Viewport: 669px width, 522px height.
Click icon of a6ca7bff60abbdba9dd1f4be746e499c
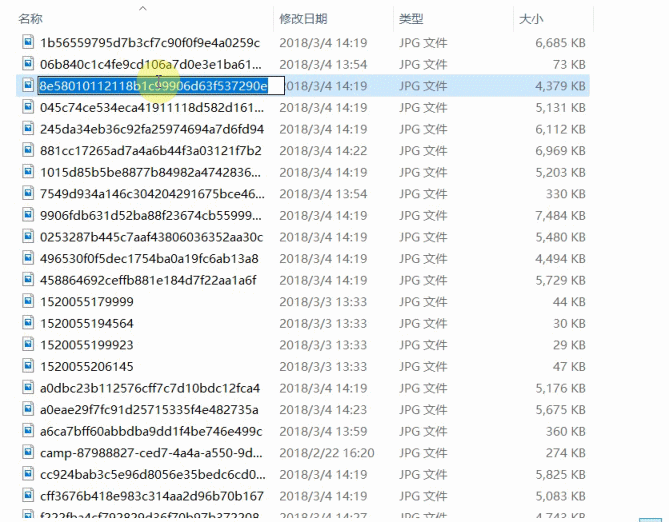[28, 431]
